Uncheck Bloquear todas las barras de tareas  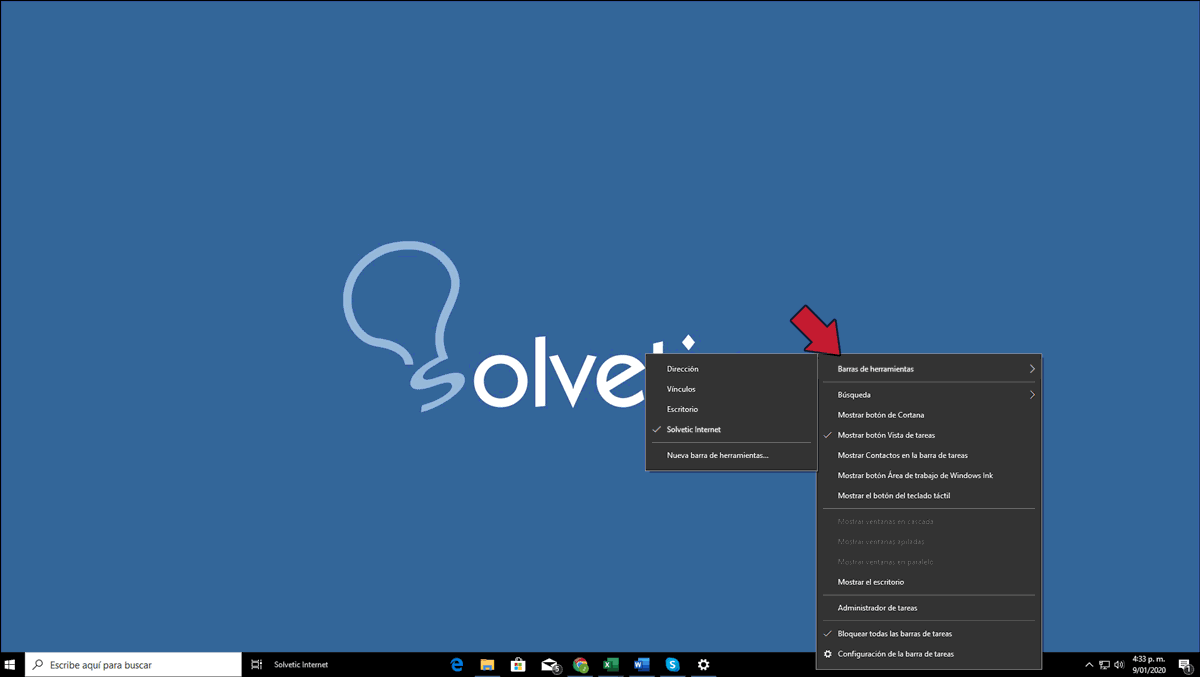[929, 634]
